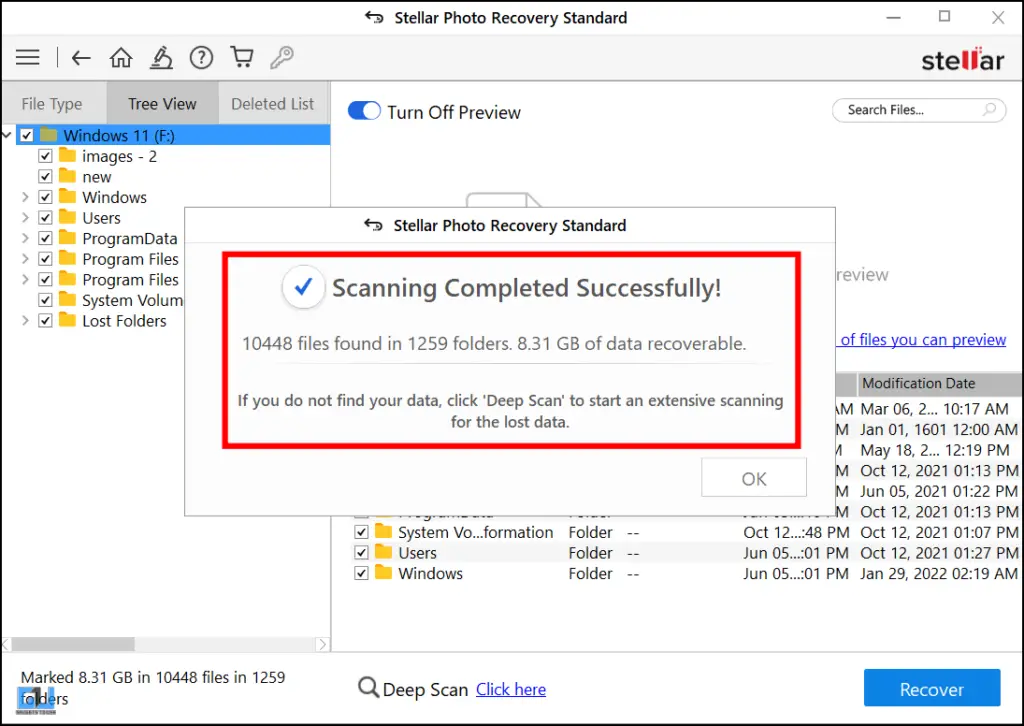Open the help question mark icon
1024x726 pixels.
point(201,58)
